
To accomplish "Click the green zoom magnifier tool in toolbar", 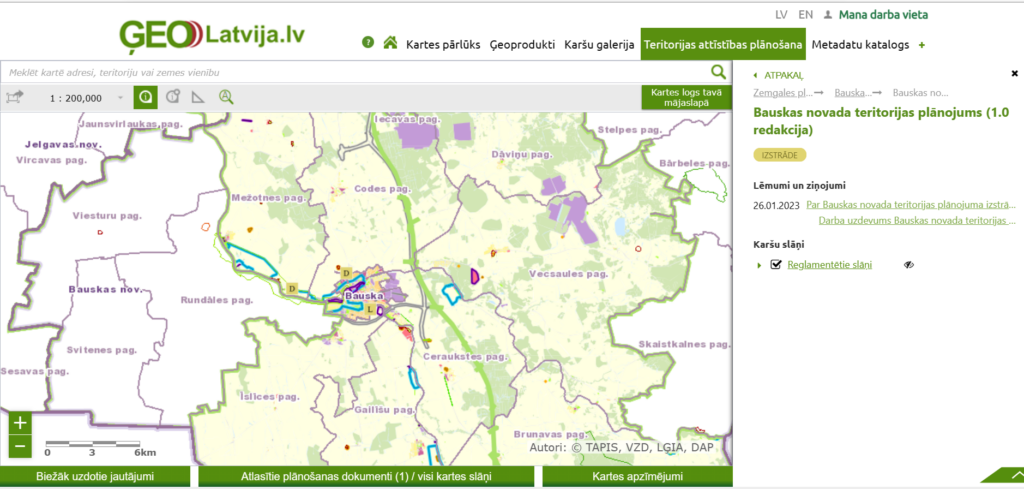I will [x=226, y=97].
